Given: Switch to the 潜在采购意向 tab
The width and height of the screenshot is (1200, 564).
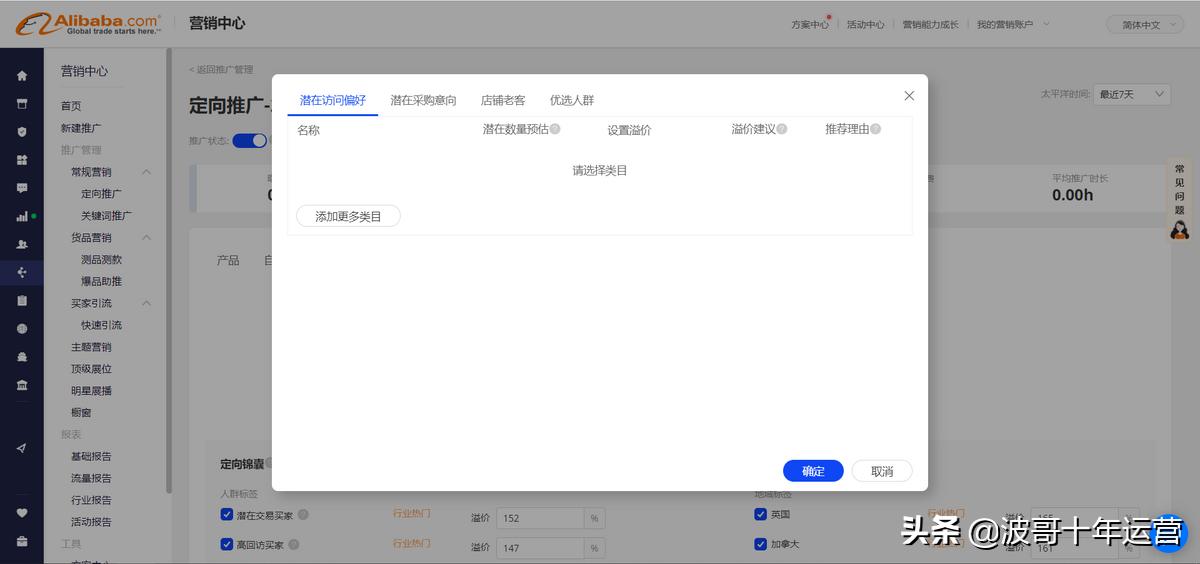Looking at the screenshot, I should click(423, 100).
